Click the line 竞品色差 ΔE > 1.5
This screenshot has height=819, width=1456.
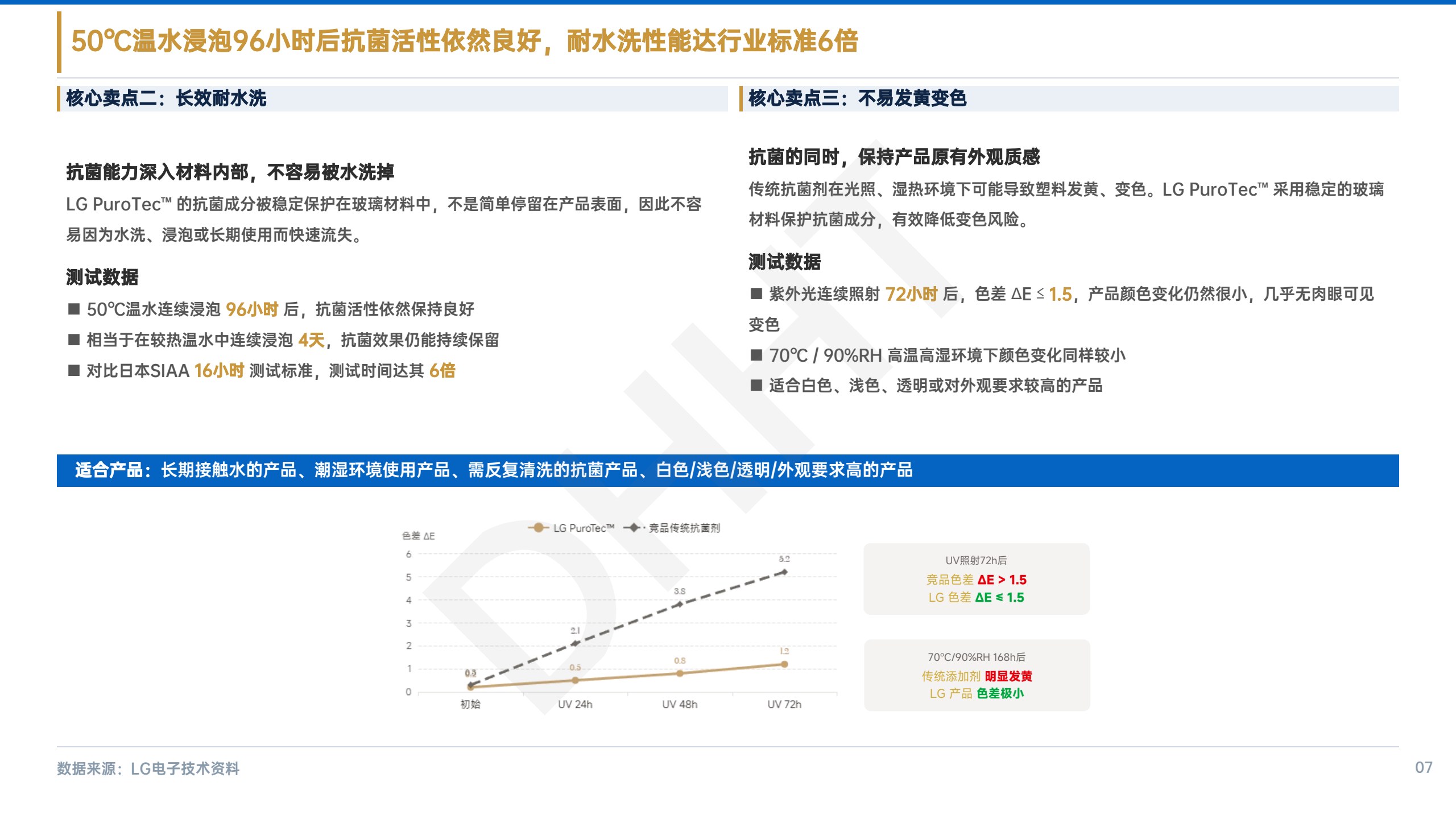pos(976,580)
